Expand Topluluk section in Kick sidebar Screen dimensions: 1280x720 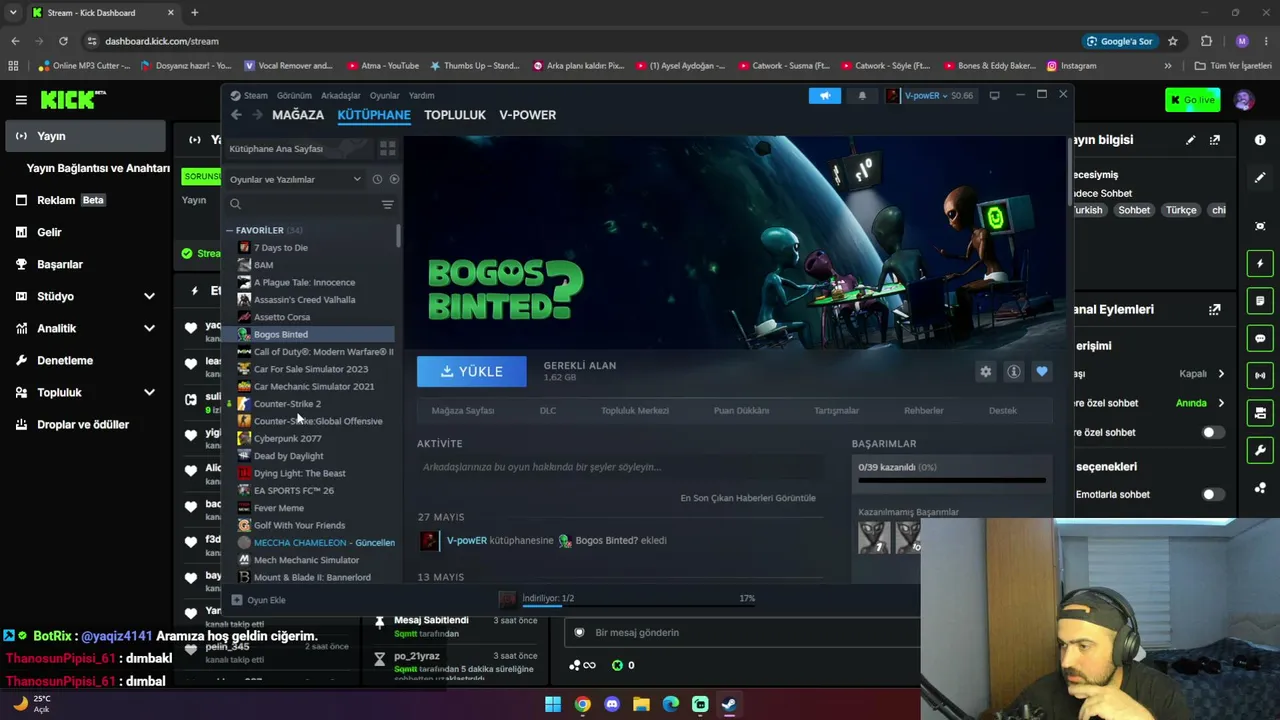149,392
